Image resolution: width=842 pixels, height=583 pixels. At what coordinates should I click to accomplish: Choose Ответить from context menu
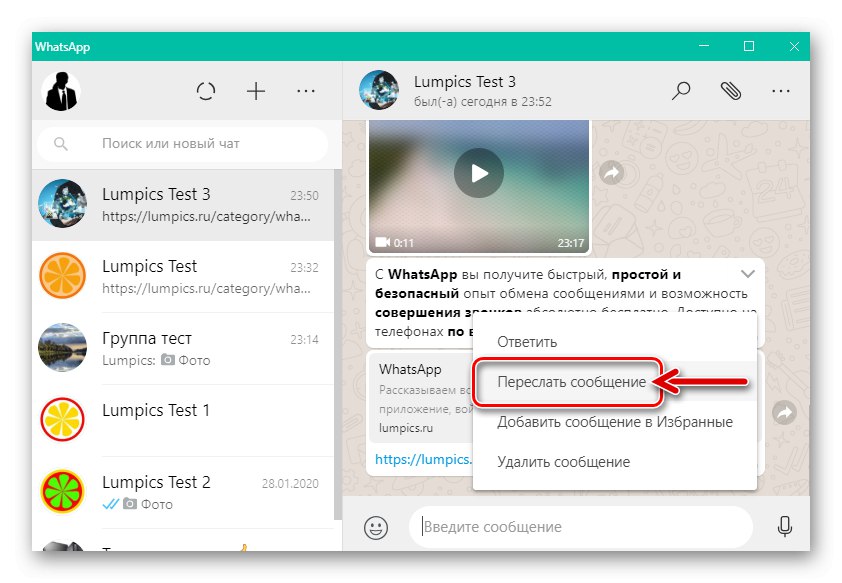click(615, 342)
